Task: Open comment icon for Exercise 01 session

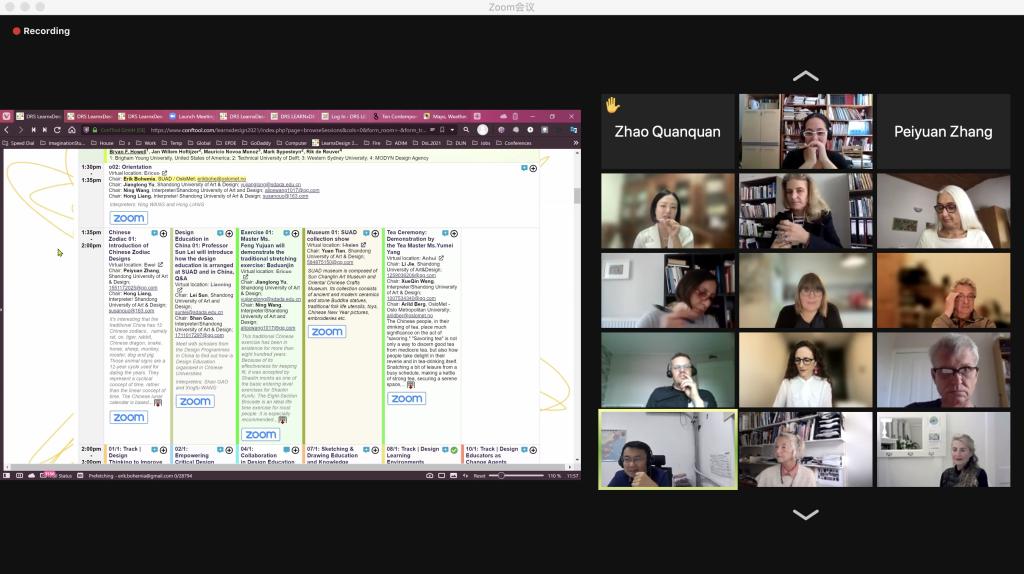Action: 285,232
